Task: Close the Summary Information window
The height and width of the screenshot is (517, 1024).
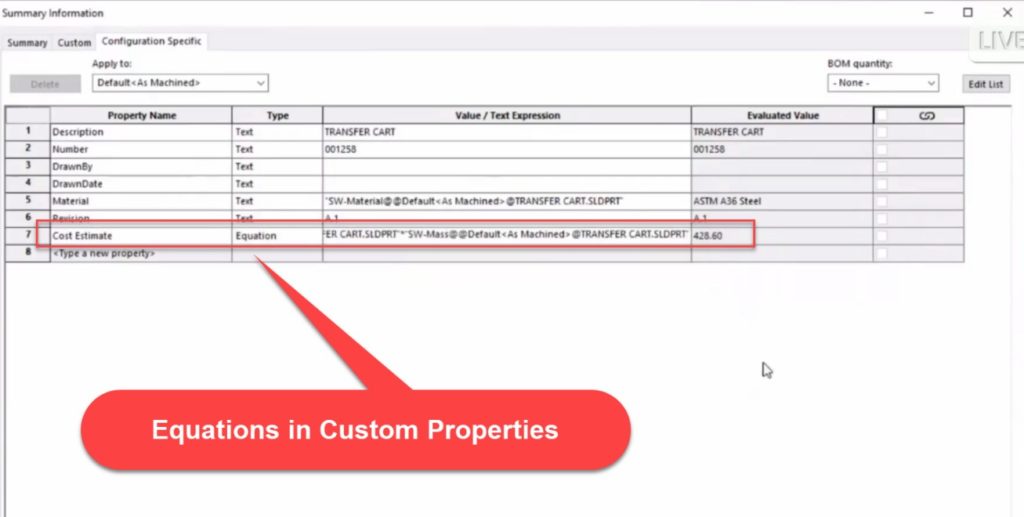Action: (1007, 12)
